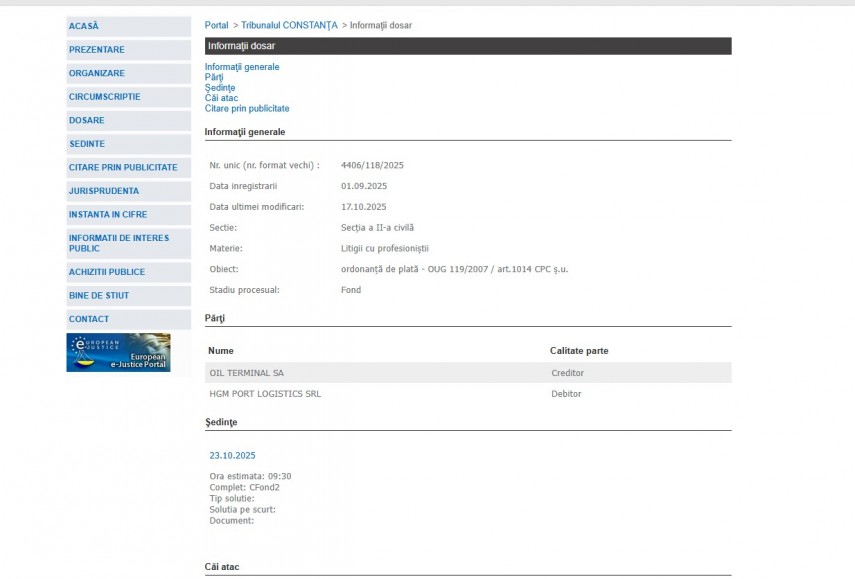The image size is (855, 579).
Task: Click the Portal breadcrumb link
Action: click(216, 25)
